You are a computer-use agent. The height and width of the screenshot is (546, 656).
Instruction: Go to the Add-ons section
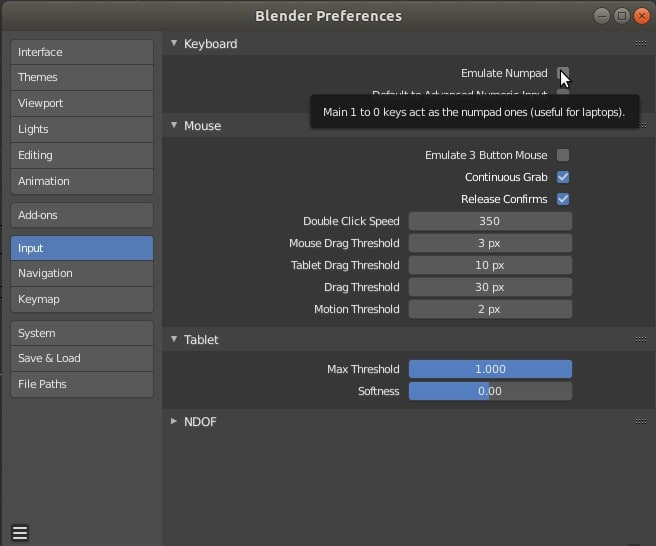click(82, 215)
